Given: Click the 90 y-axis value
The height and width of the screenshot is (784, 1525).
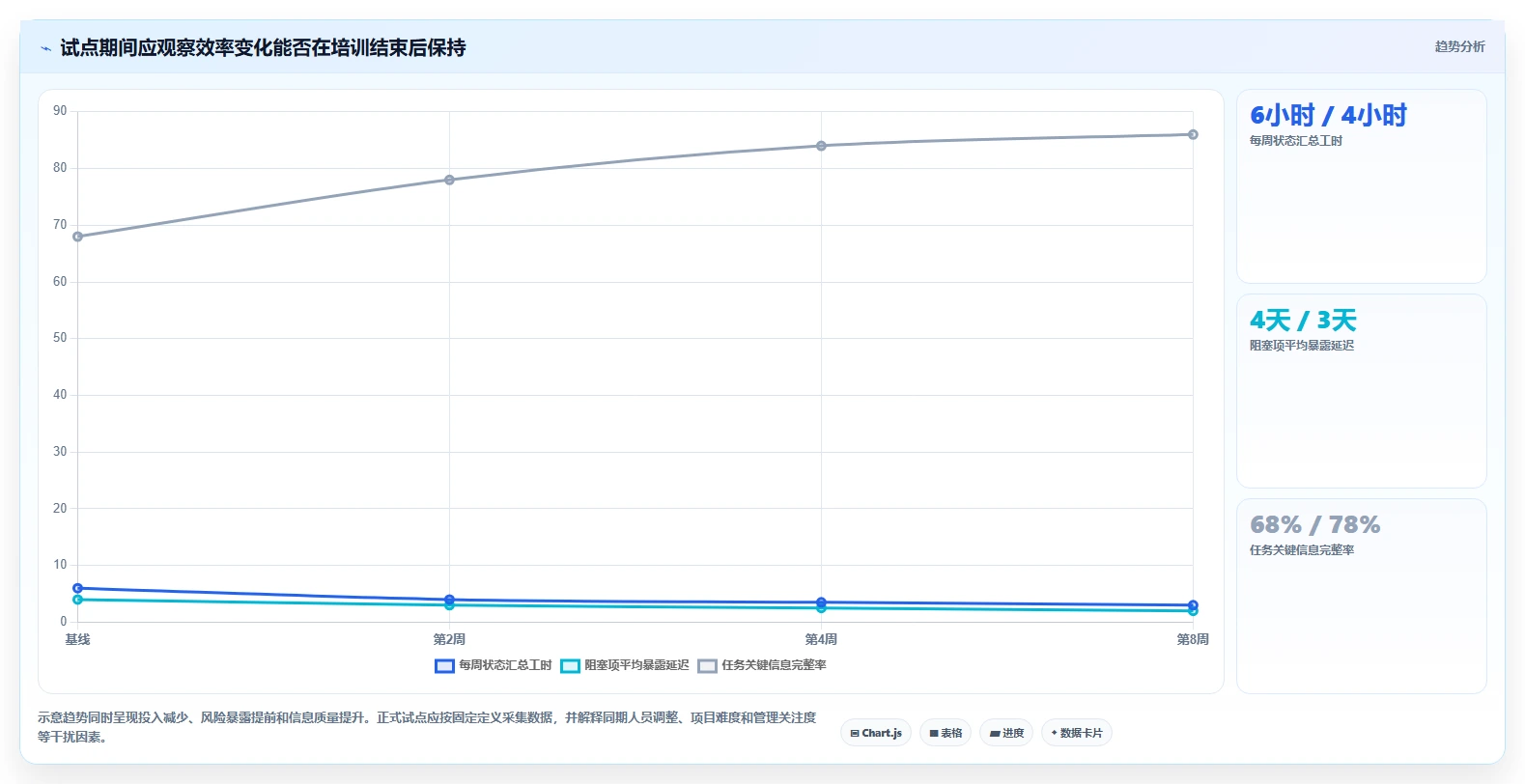Looking at the screenshot, I should [60, 111].
